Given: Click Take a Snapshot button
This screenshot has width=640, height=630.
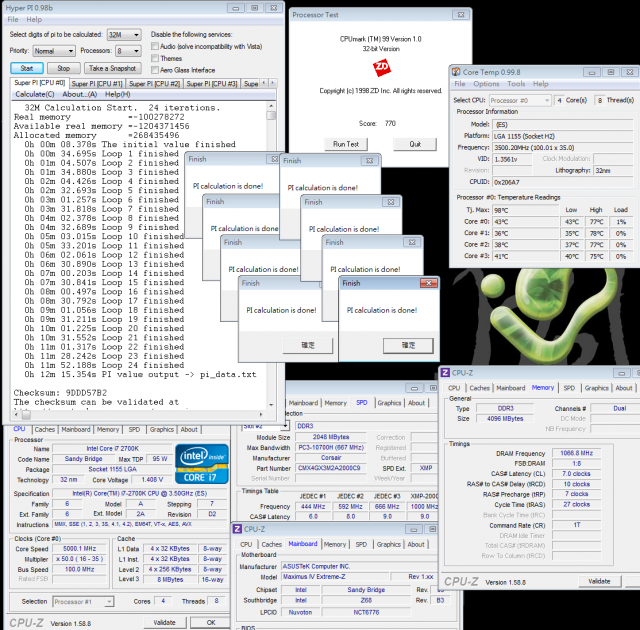Looking at the screenshot, I should click(113, 68).
